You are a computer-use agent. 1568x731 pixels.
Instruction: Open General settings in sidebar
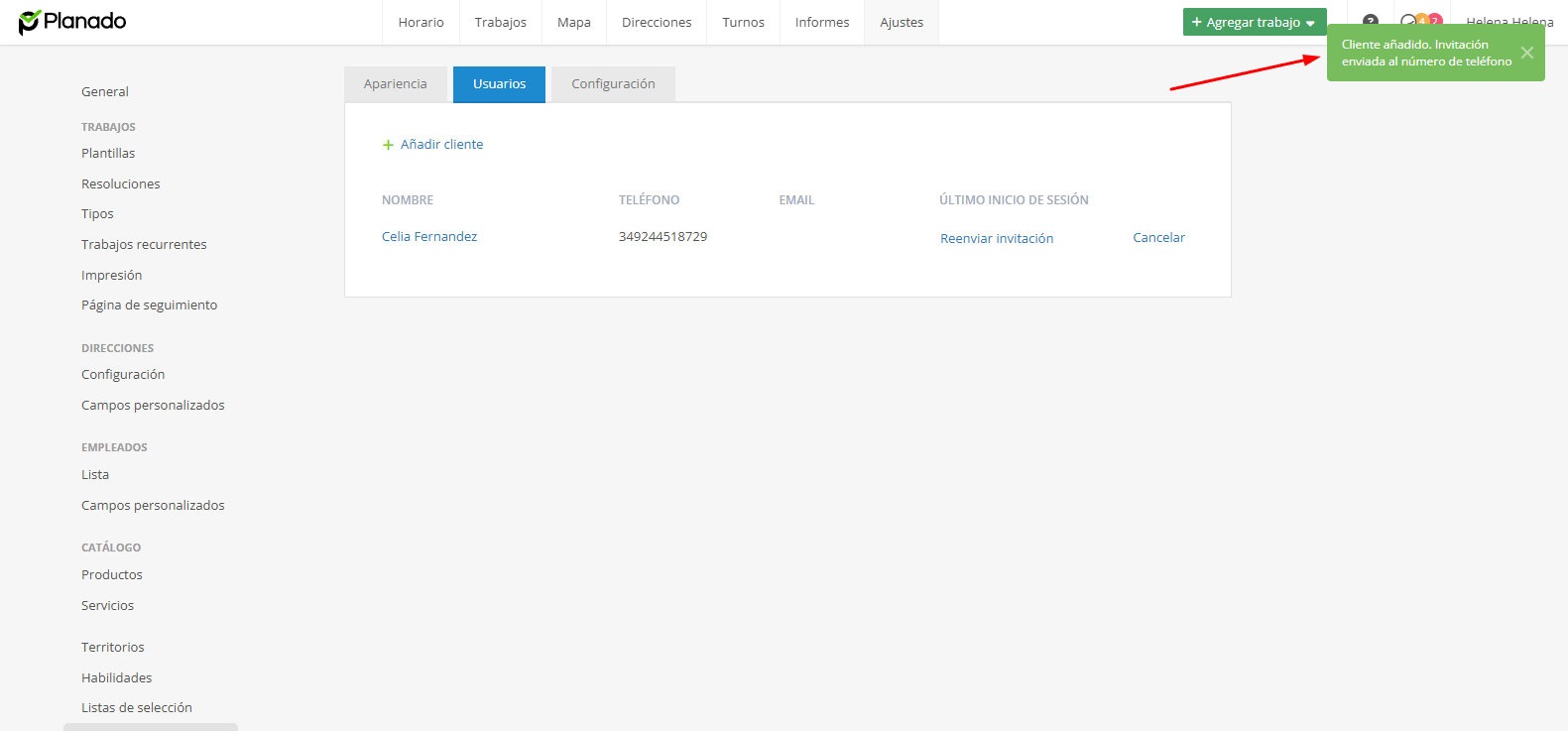pos(105,92)
